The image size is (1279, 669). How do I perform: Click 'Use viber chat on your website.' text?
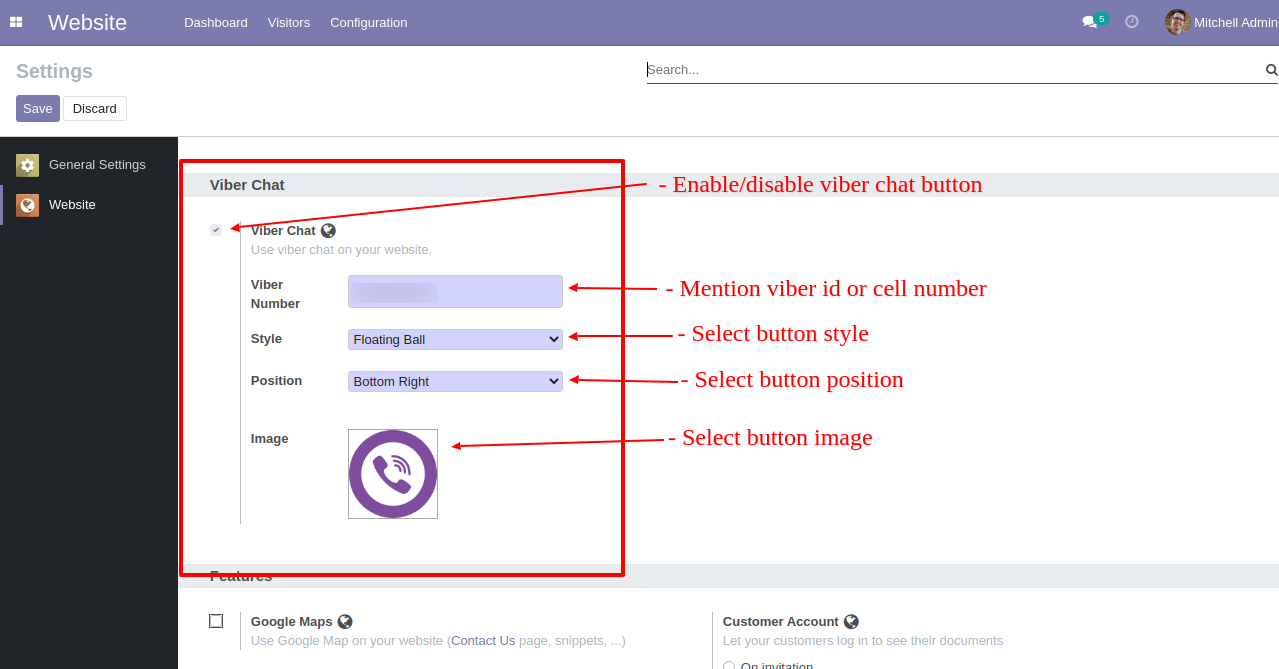click(x=341, y=250)
